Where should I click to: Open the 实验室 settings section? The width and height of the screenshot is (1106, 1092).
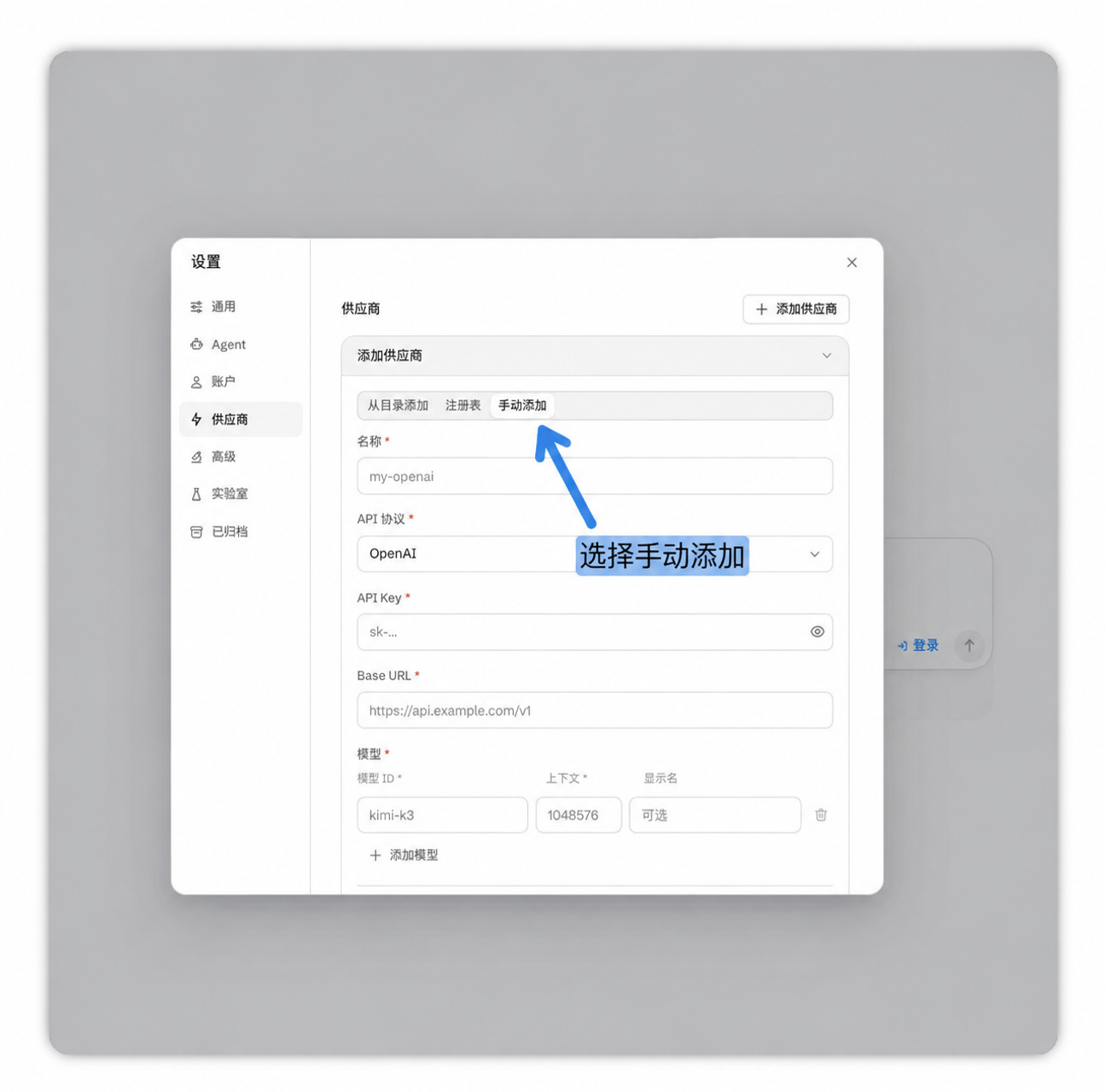[x=240, y=494]
